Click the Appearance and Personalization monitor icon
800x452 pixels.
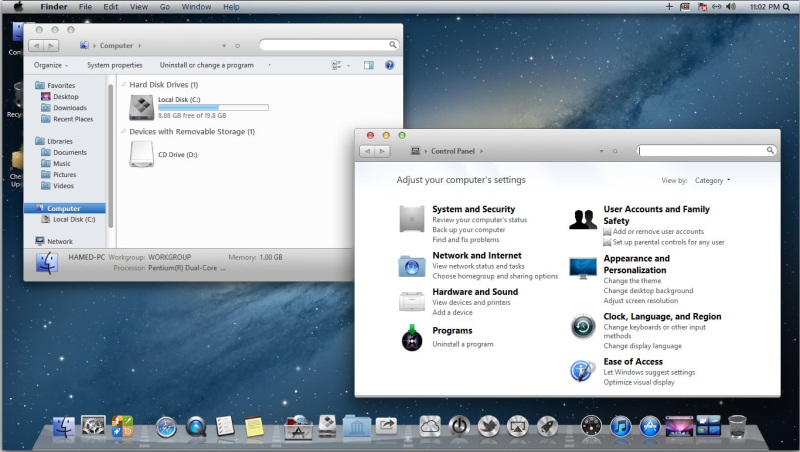[x=583, y=268]
